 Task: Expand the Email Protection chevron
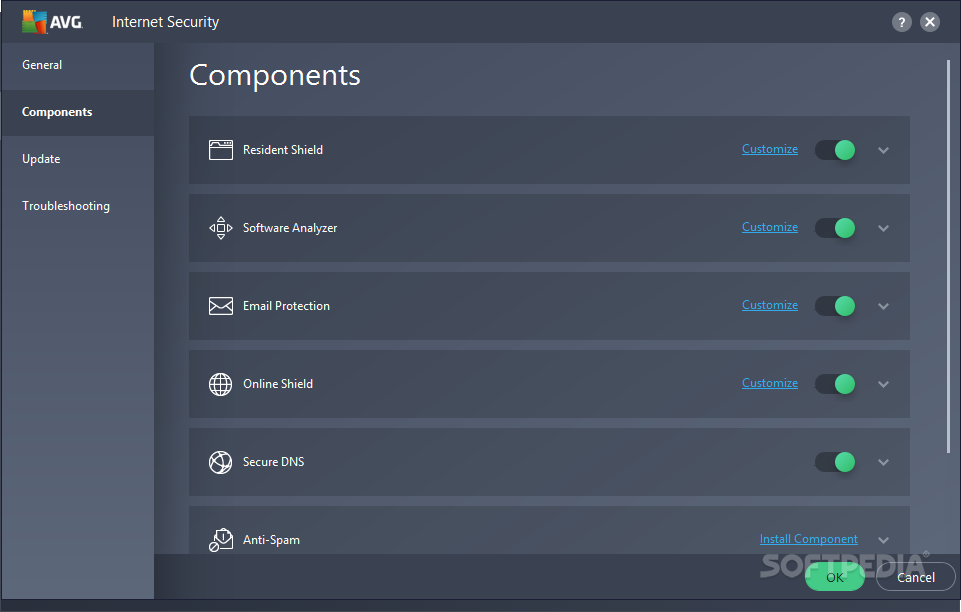click(x=883, y=306)
